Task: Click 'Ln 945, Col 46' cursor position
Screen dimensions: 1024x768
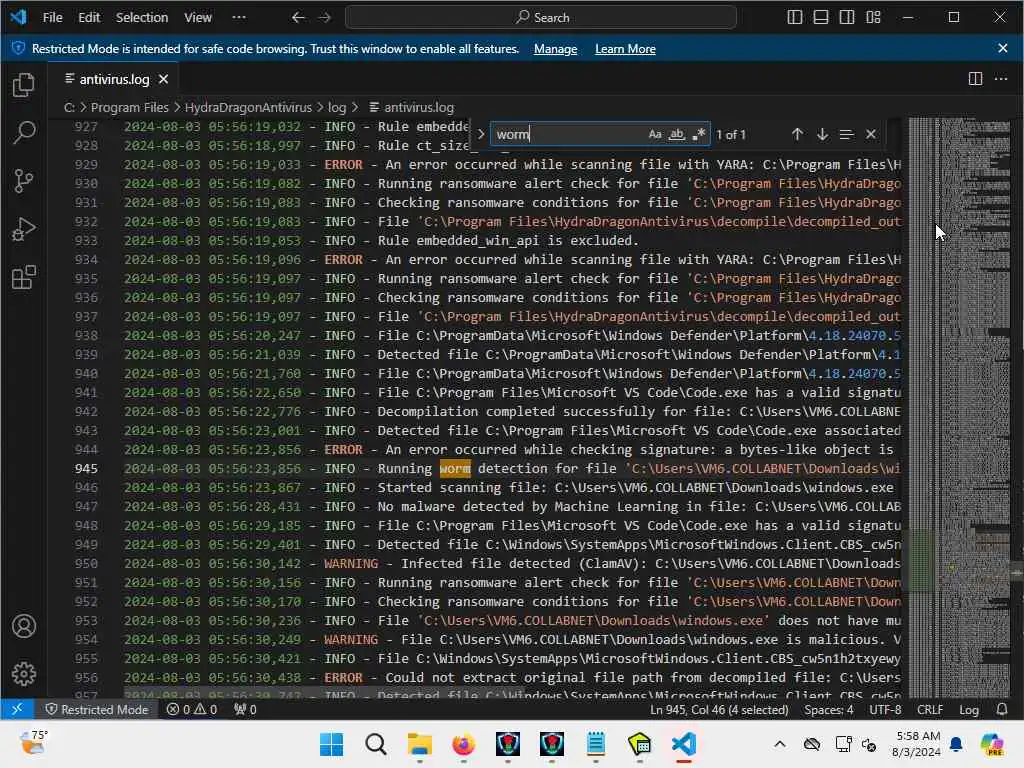Action: [x=719, y=709]
